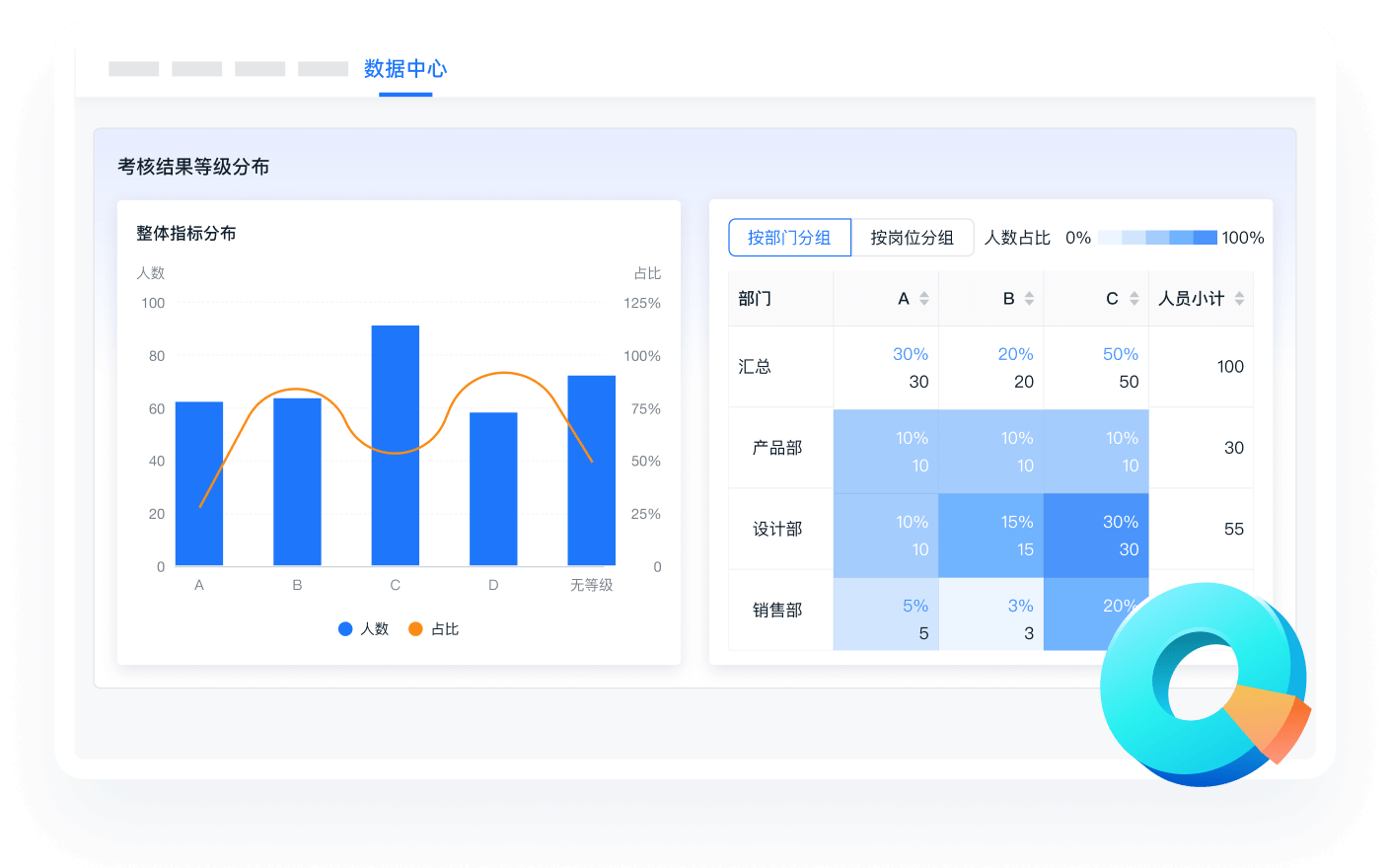Image resolution: width=1390 pixels, height=868 pixels.
Task: Click the 20% value in the 汇总 row
Action: pos(1016,353)
